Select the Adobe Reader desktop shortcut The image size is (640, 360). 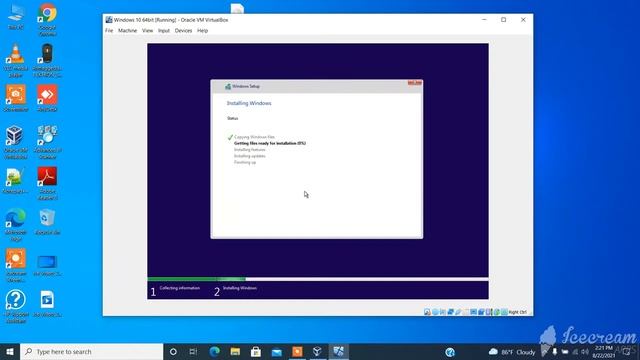point(47,183)
